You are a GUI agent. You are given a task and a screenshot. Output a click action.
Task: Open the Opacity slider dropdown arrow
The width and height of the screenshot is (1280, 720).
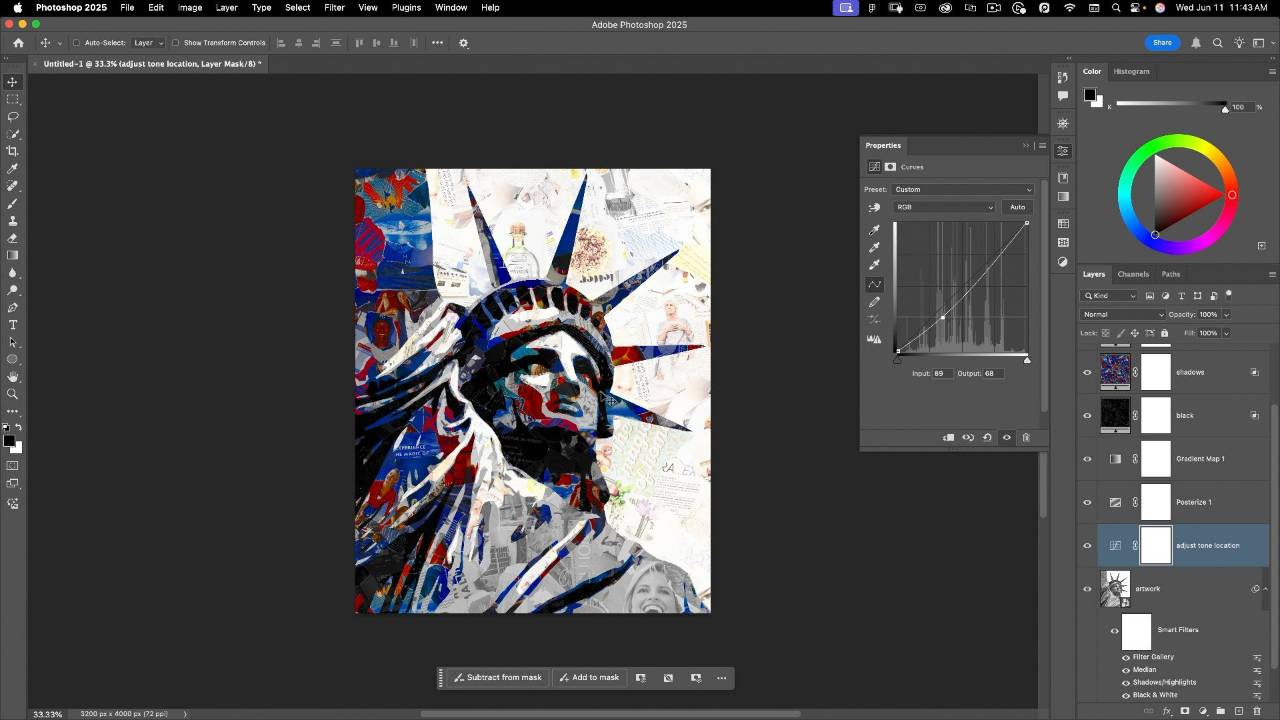[1226, 315]
